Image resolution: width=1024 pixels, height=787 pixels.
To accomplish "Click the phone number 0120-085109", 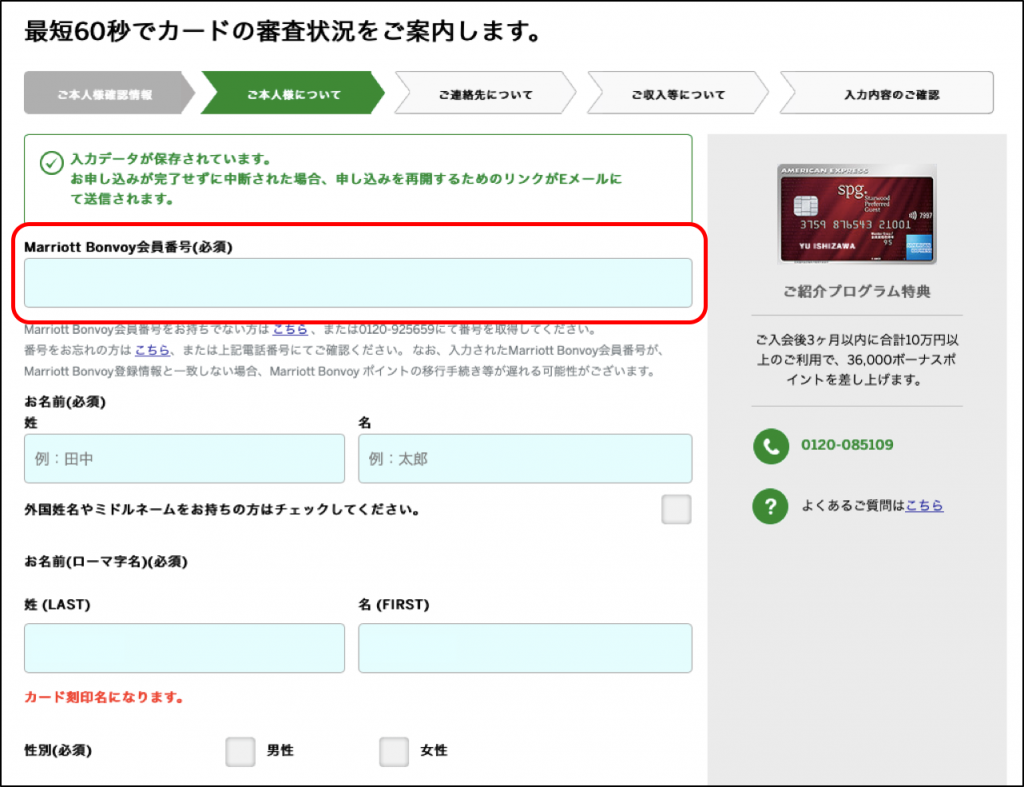I will 847,445.
